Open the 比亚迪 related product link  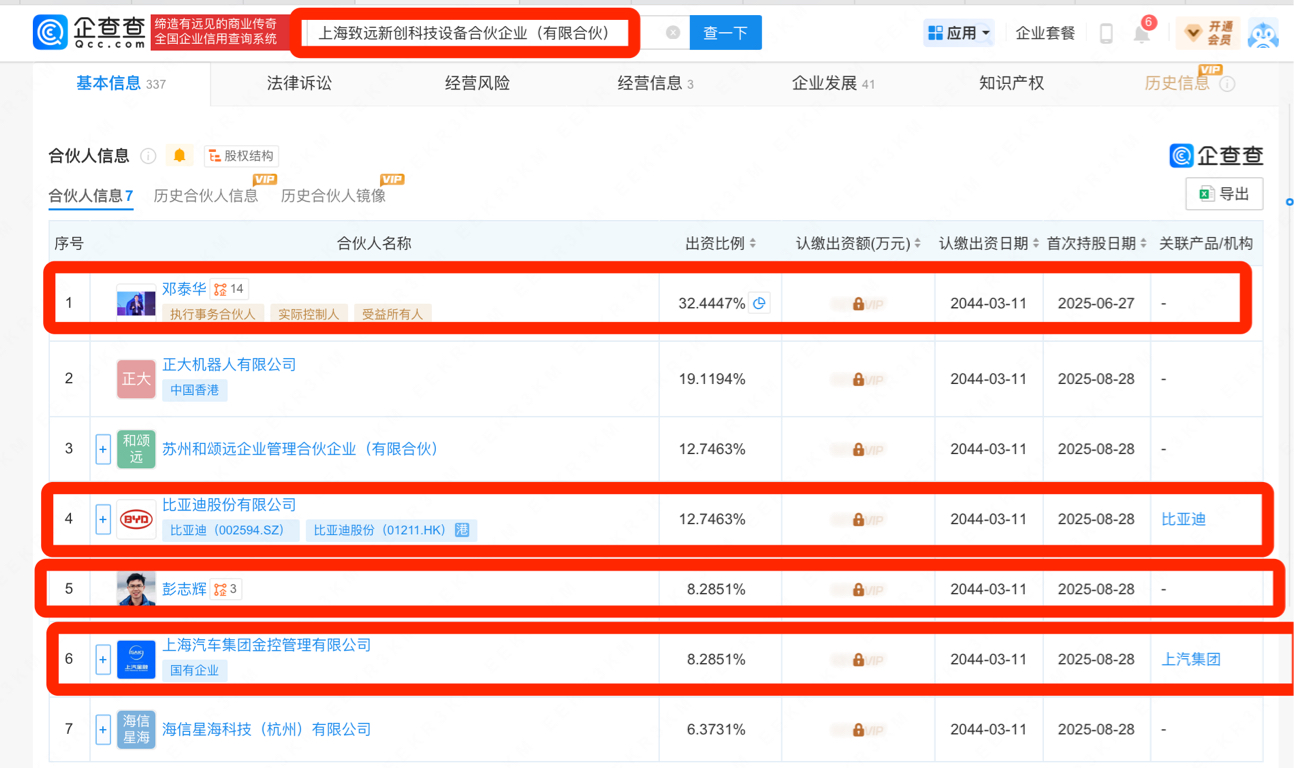[x=1184, y=520]
